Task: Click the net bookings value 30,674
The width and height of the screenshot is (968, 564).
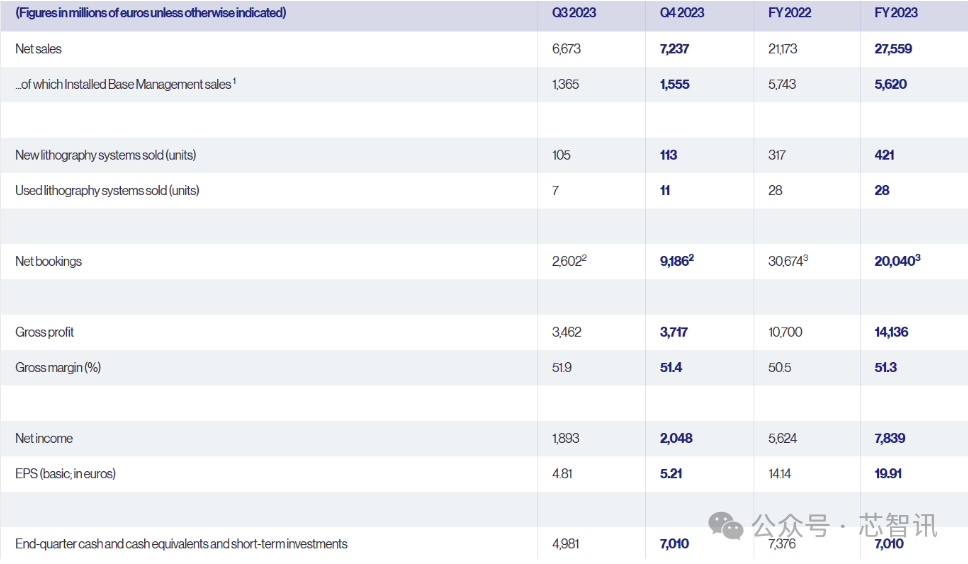Action: tap(788, 261)
